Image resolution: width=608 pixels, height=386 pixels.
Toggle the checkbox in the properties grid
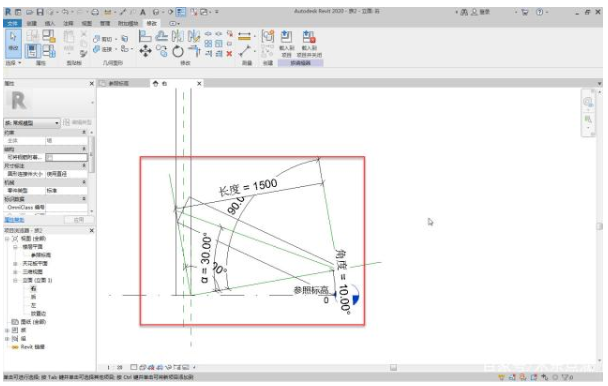click(x=50, y=157)
